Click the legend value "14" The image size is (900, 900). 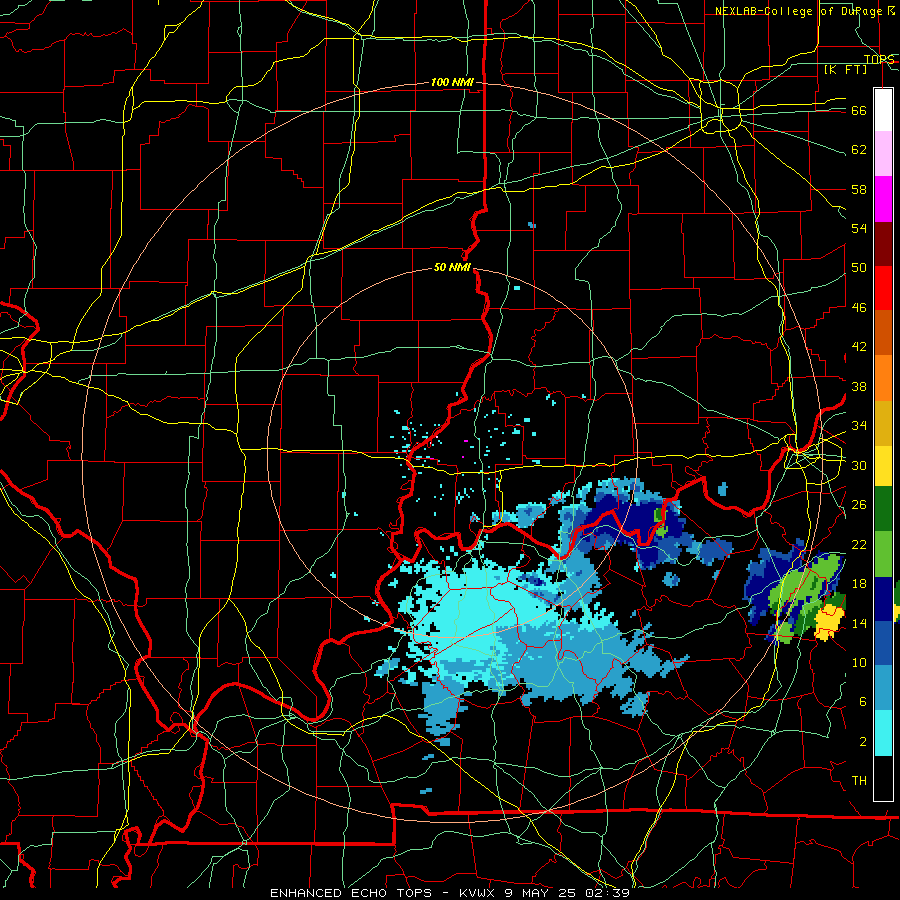tap(859, 623)
